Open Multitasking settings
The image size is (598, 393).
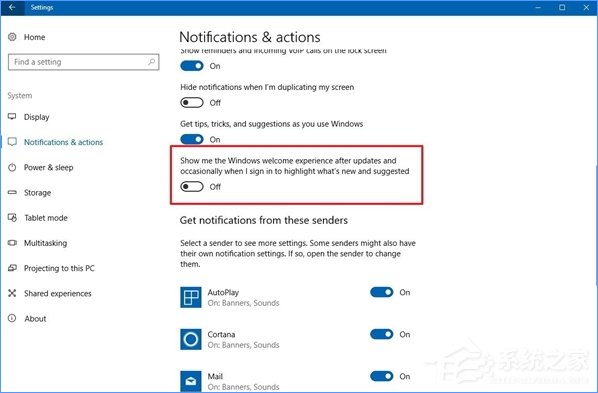(x=45, y=243)
